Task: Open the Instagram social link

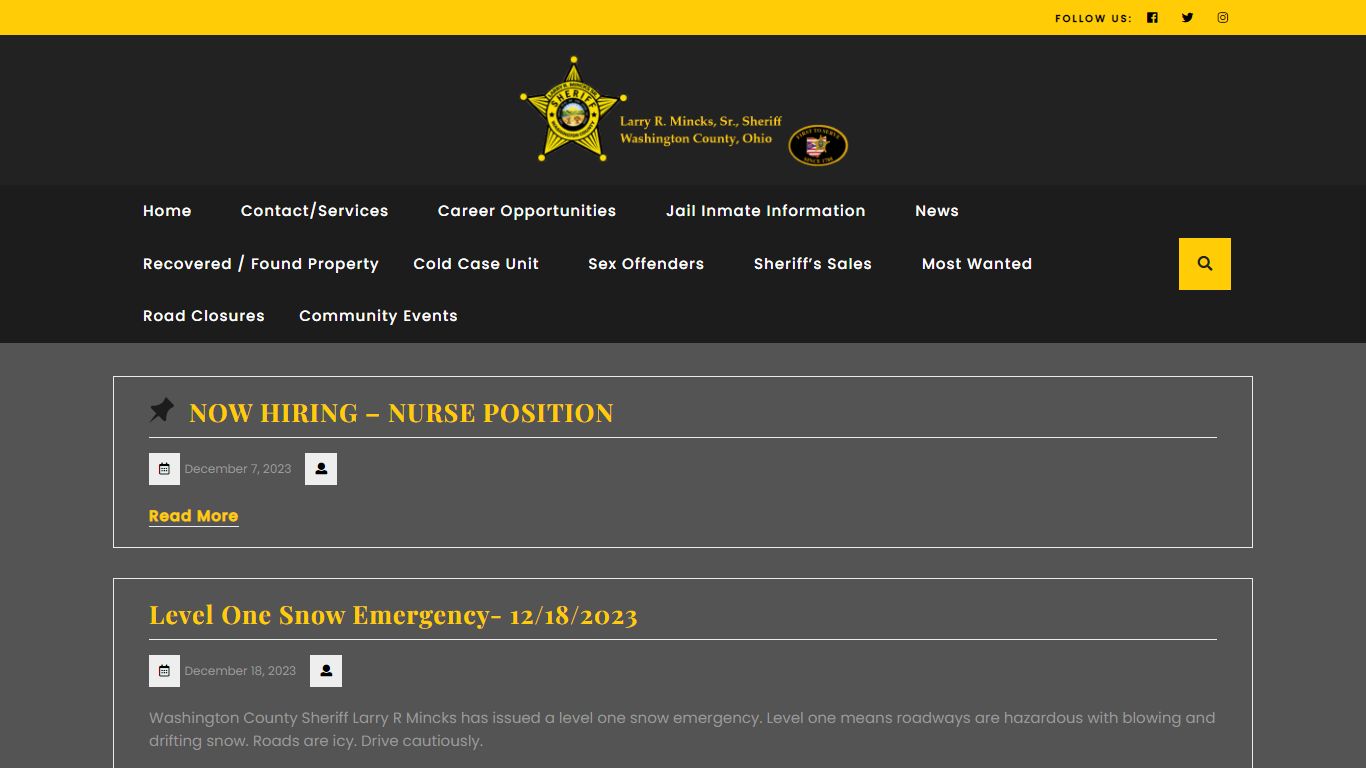Action: (x=1222, y=17)
